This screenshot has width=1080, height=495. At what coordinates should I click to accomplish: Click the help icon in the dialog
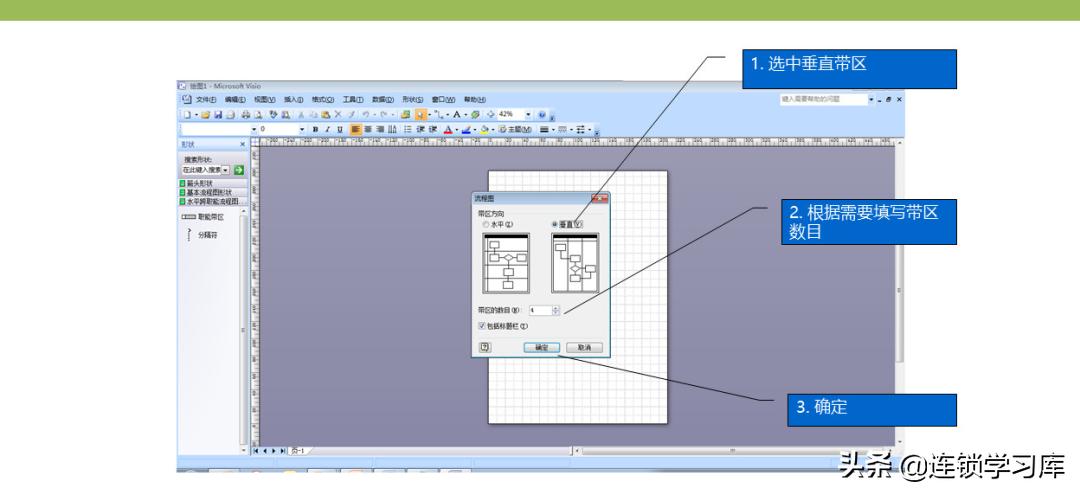(x=485, y=347)
